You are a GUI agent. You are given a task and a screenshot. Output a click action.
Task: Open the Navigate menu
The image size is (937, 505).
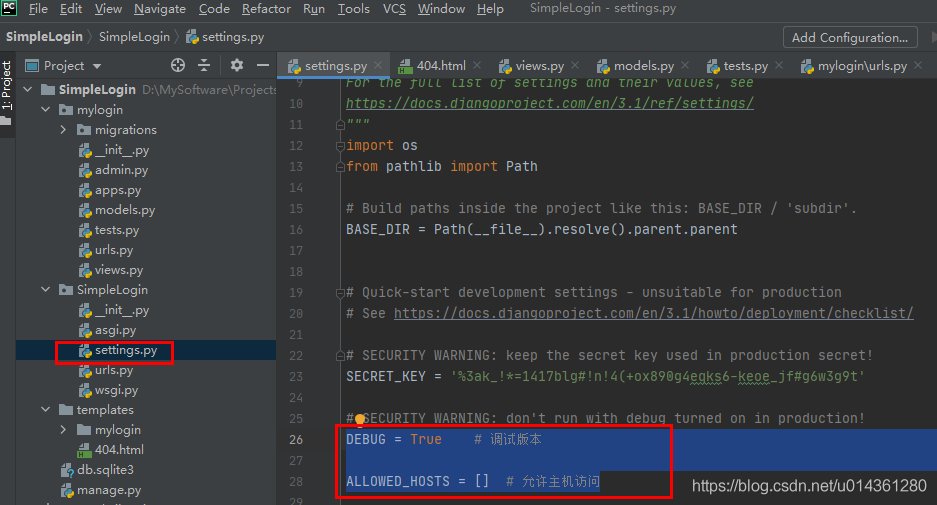coord(160,9)
